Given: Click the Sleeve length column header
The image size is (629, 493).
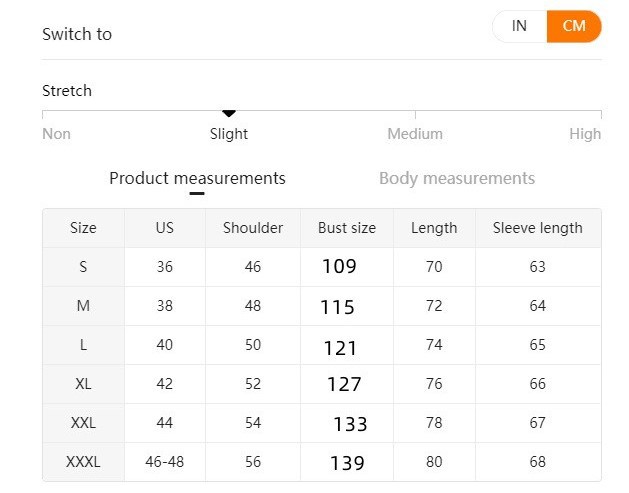Looking at the screenshot, I should click(x=538, y=228).
